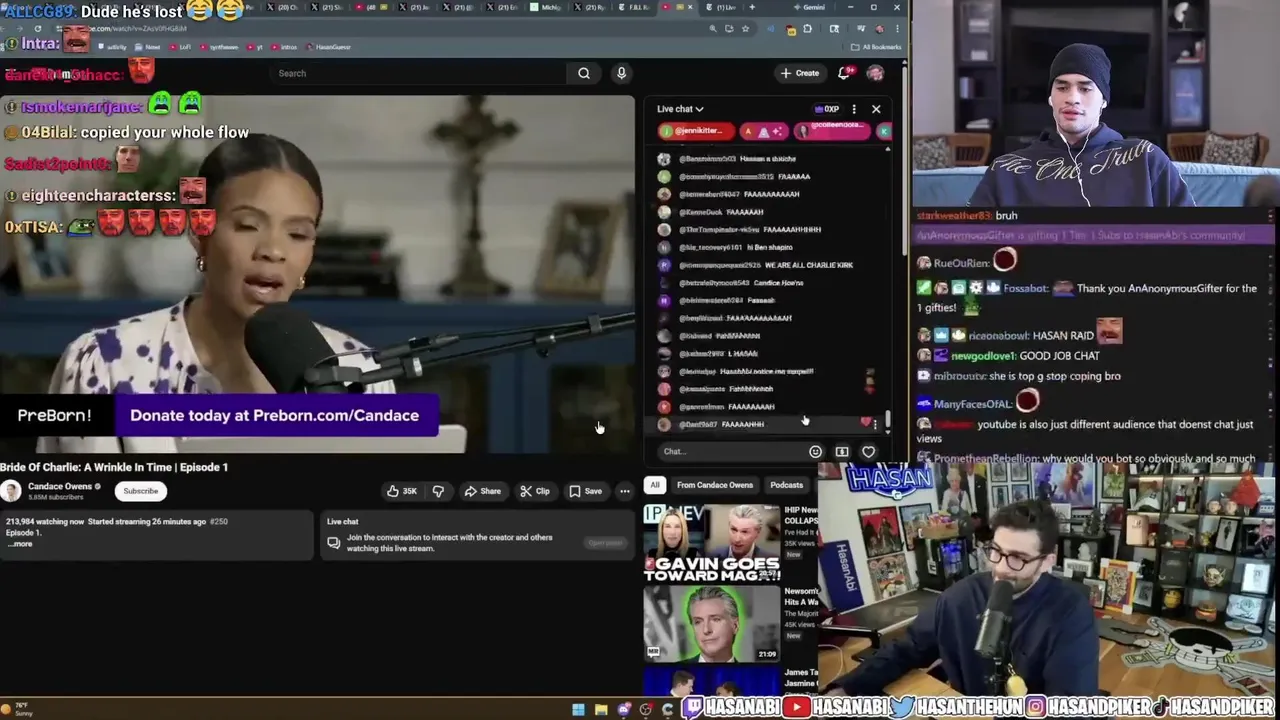
Task: Dislike the Candace Owens video
Action: [438, 491]
